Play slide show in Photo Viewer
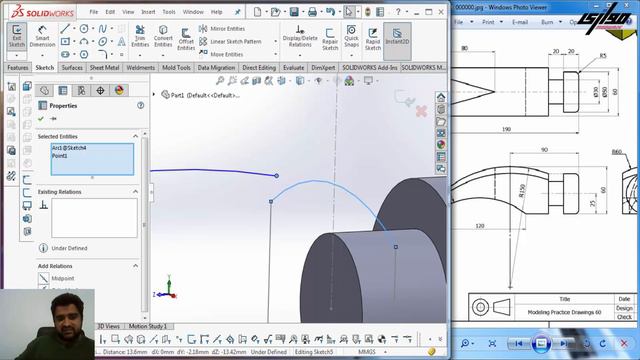This screenshot has height=360, width=640. [541, 344]
